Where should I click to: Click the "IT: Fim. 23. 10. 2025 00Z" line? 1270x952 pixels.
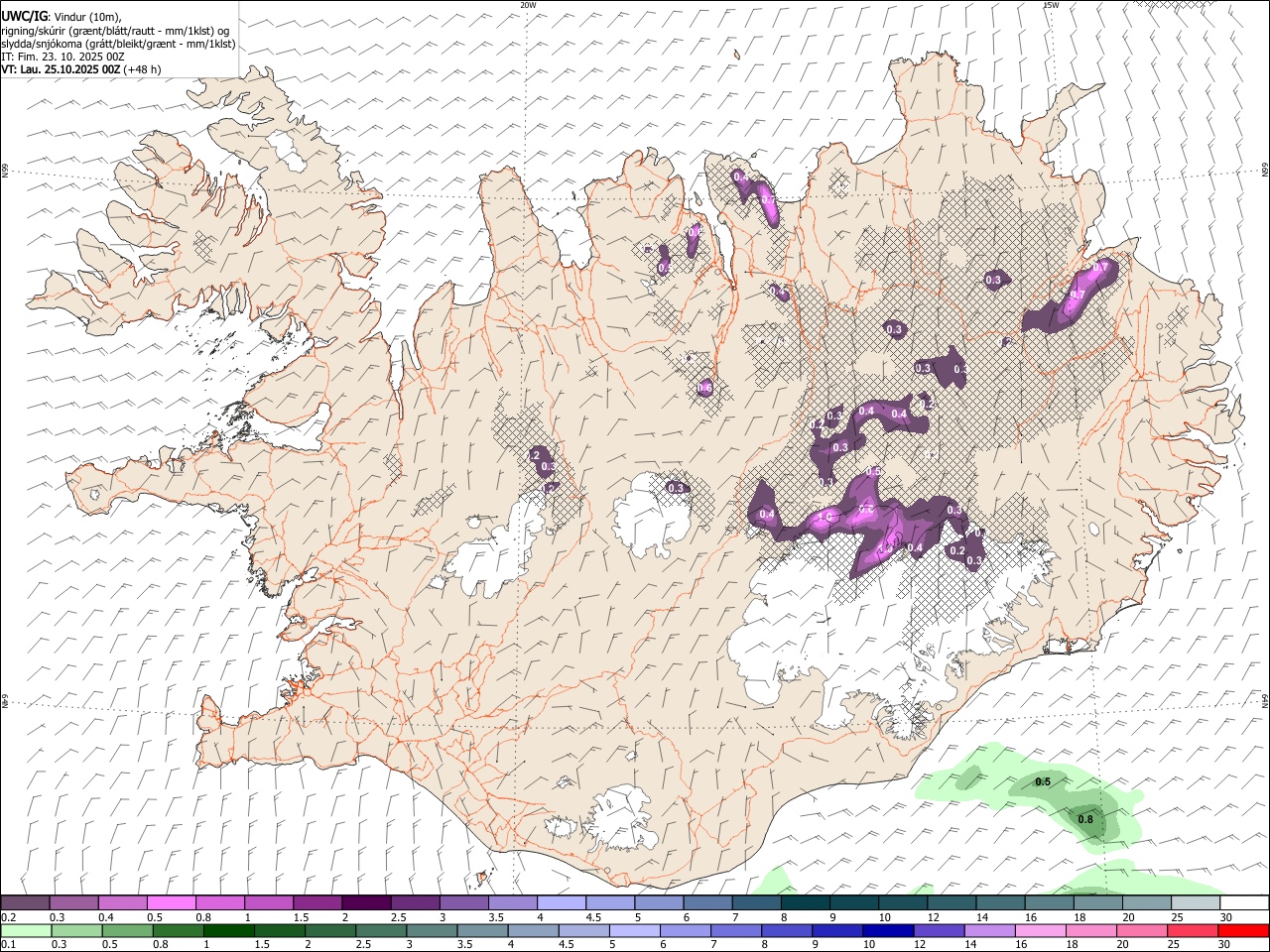pos(63,57)
